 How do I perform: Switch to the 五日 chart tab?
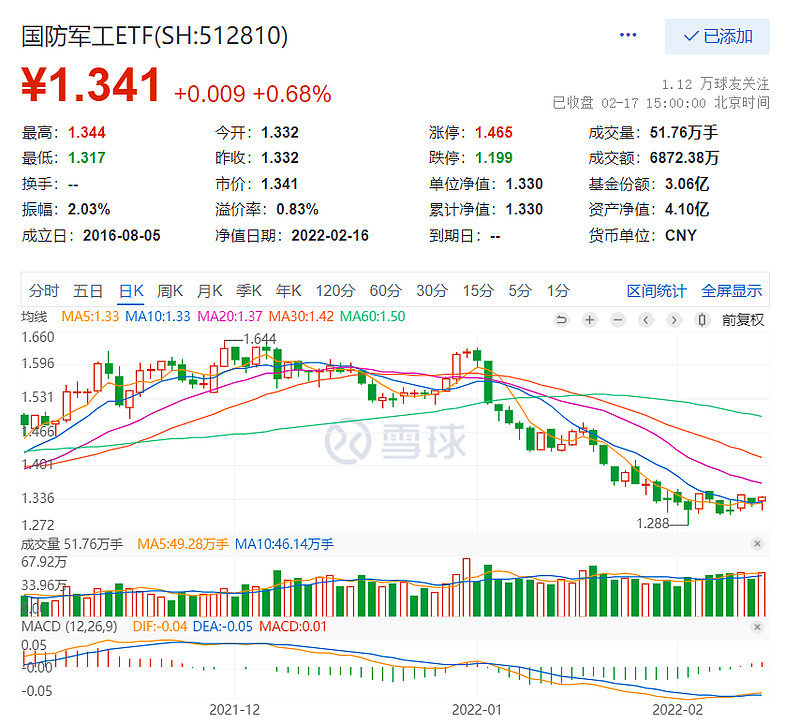[88, 291]
